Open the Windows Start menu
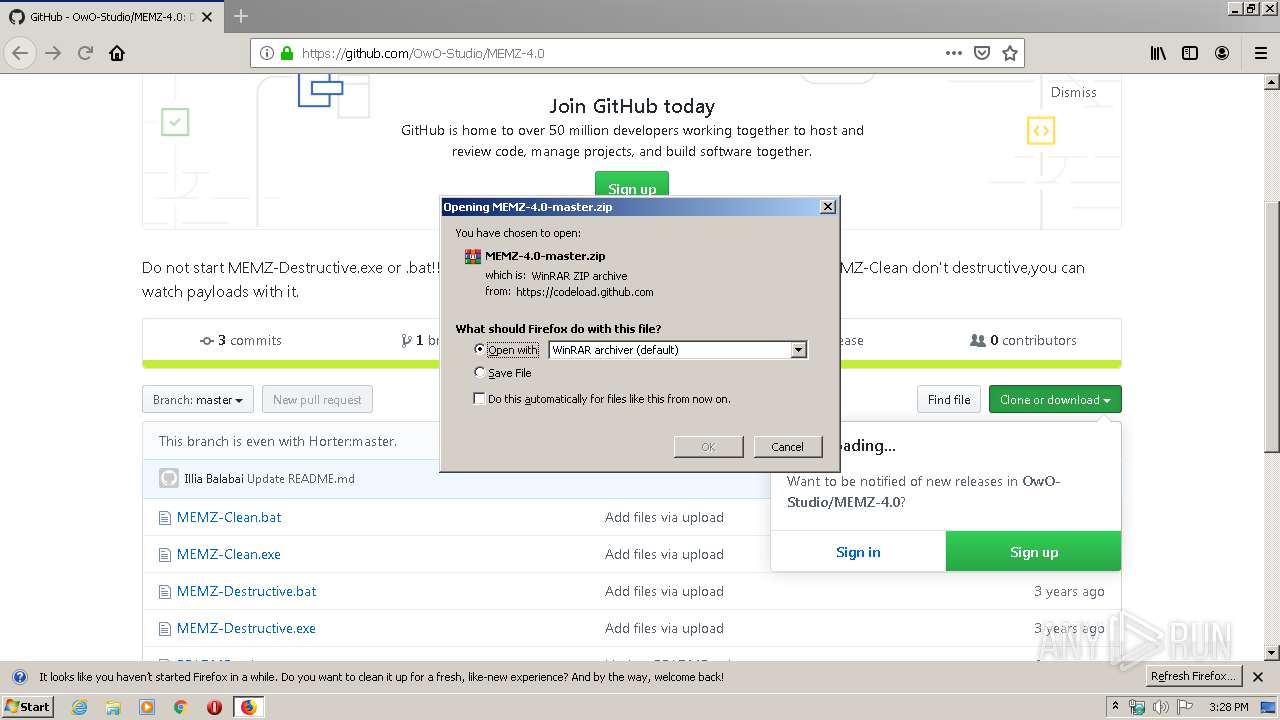Viewport: 1280px width, 720px height. (28, 707)
